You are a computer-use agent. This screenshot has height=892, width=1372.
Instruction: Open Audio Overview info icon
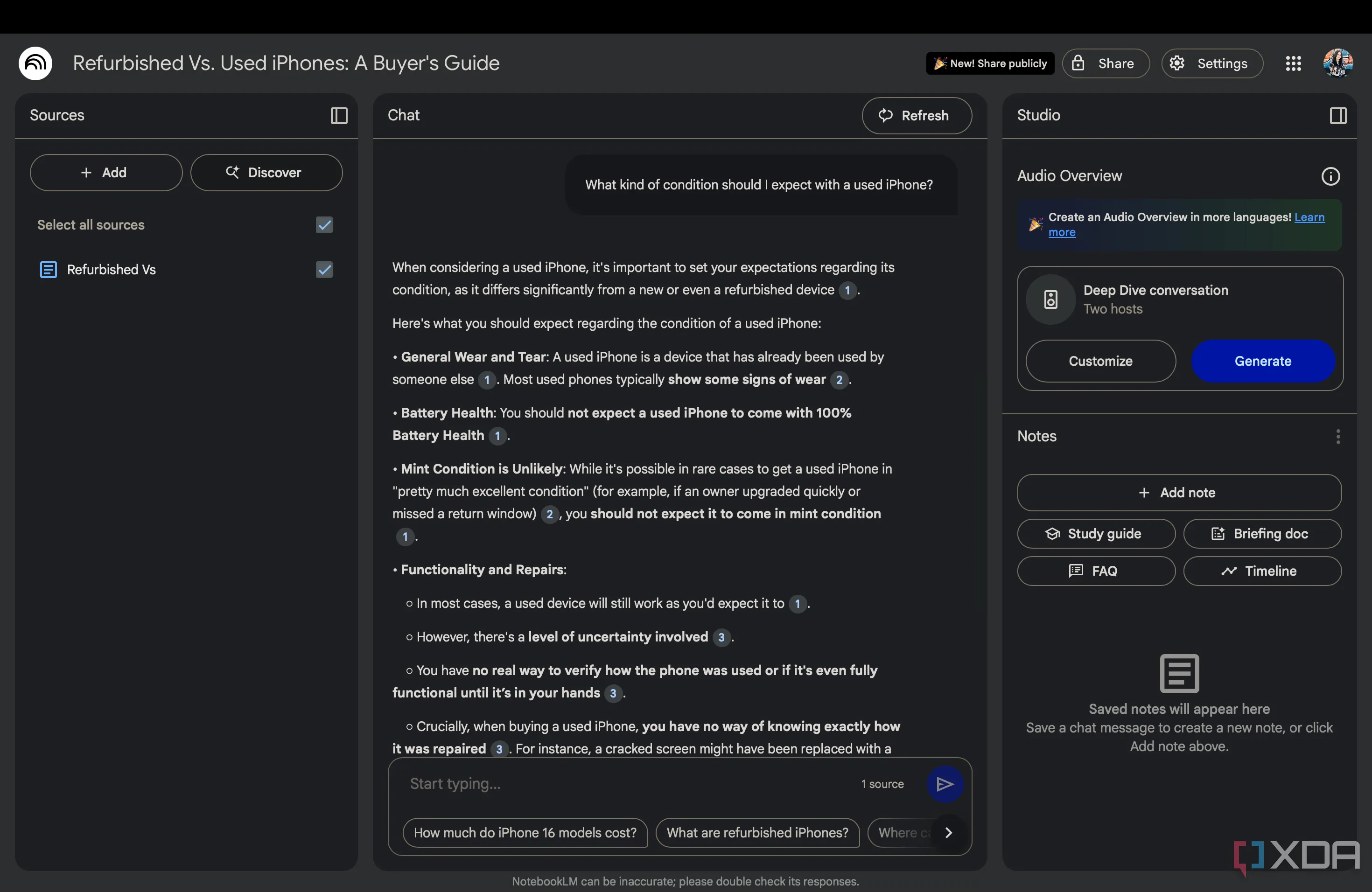1330,176
